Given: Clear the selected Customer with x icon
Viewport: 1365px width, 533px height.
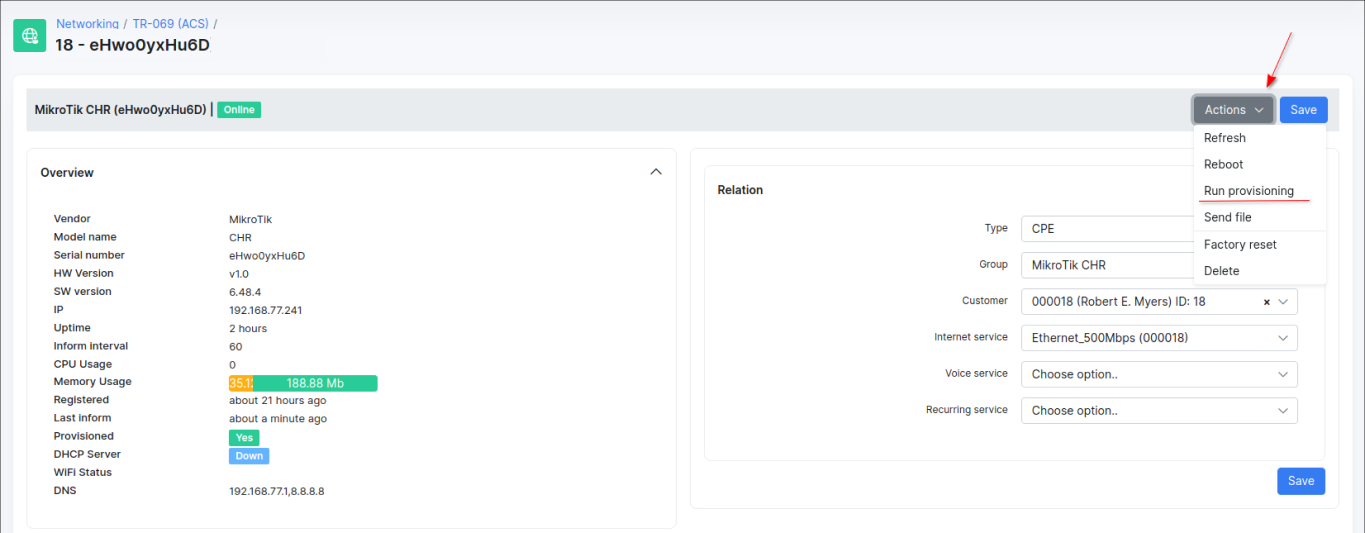Looking at the screenshot, I should tap(1267, 302).
